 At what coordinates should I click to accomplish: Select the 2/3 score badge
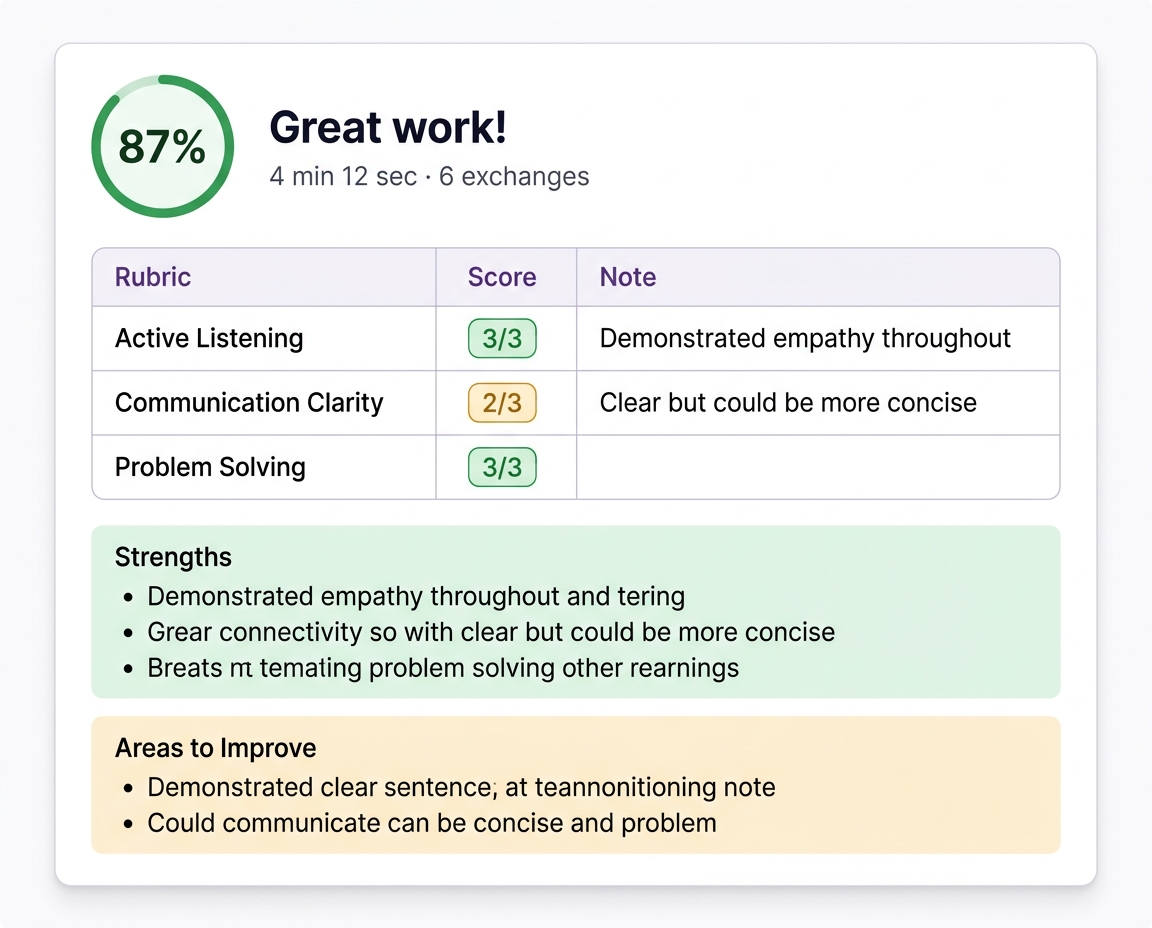pyautogui.click(x=503, y=403)
